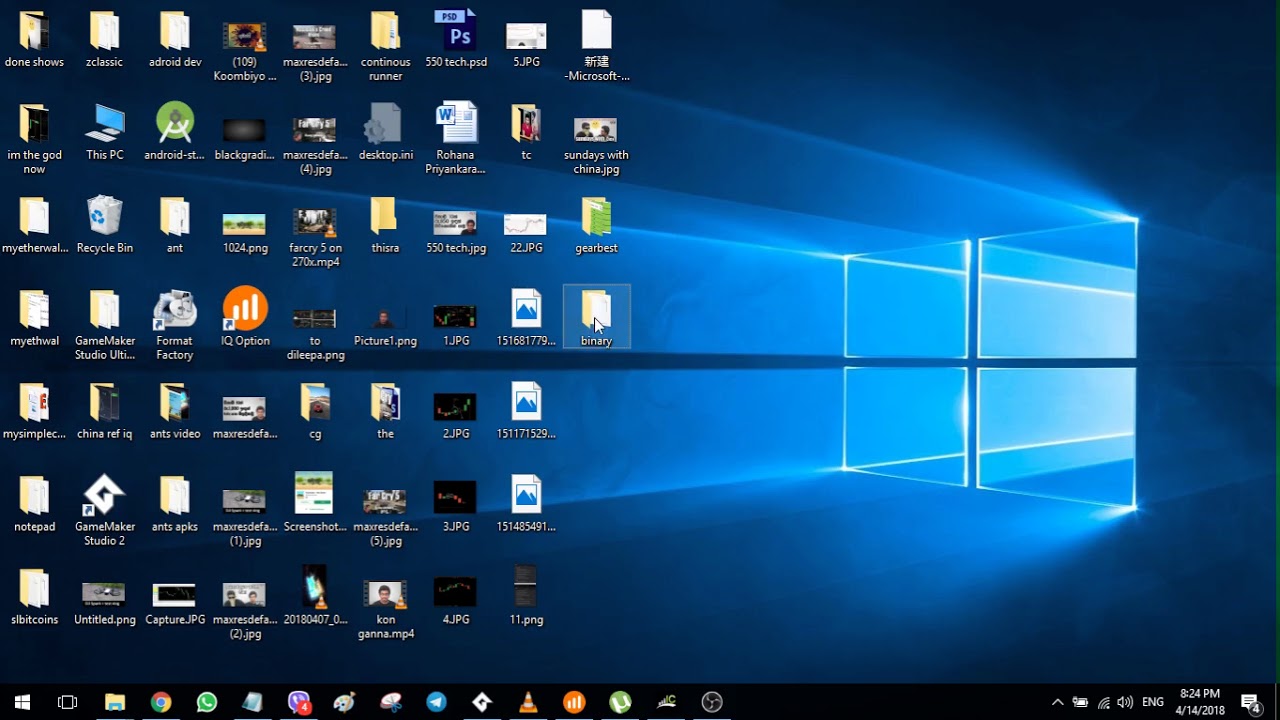Image resolution: width=1280 pixels, height=720 pixels.
Task: Open the volume control in tray
Action: [x=1125, y=702]
